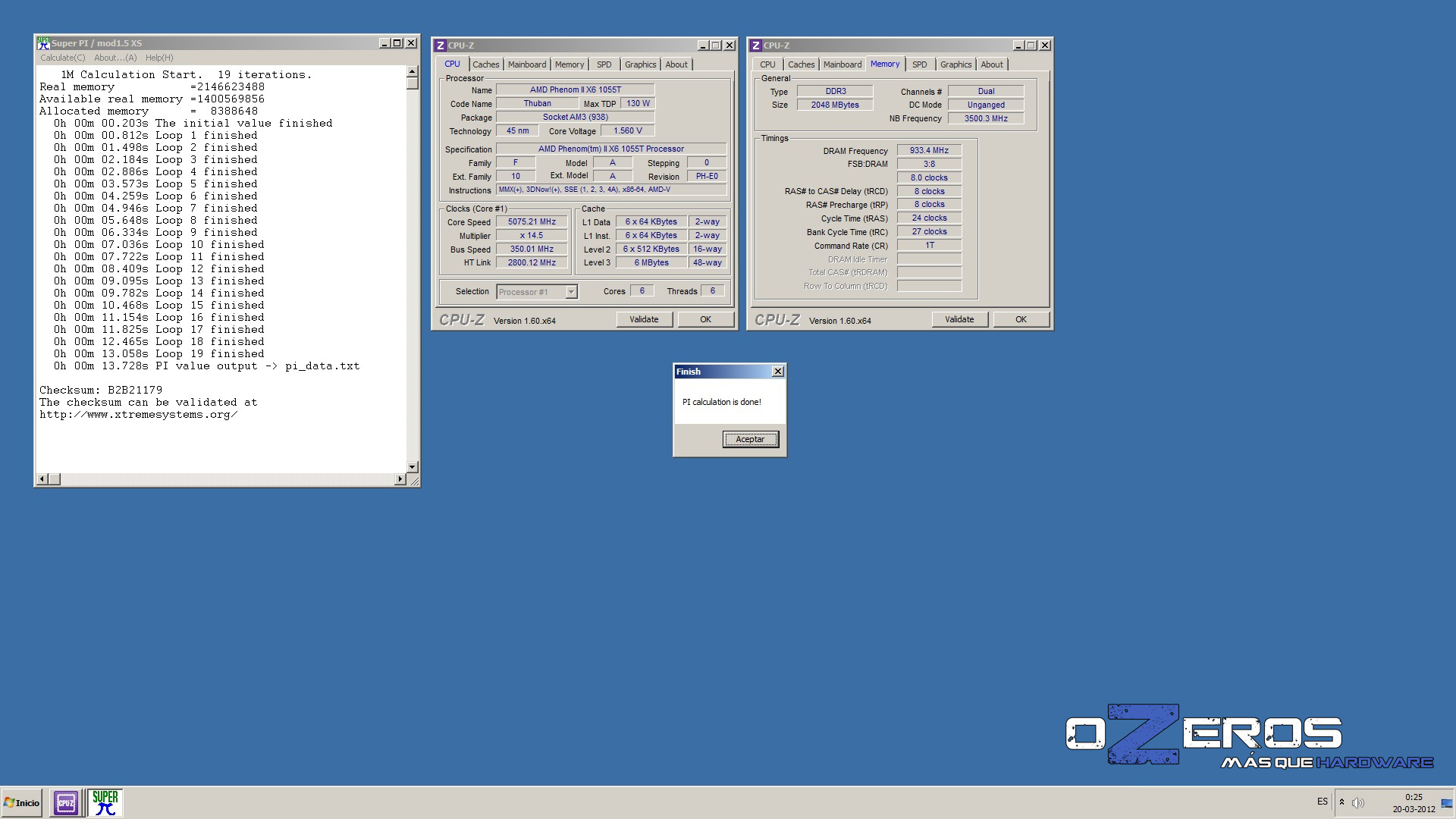Open the Calculate(C) menu in Super PI
Viewport: 1456px width, 819px height.
click(x=62, y=58)
